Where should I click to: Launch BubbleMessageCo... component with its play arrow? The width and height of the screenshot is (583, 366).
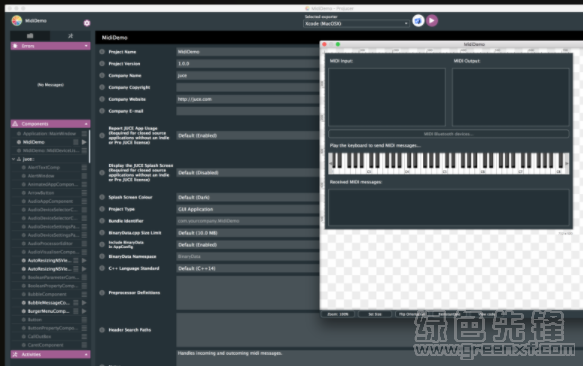tap(84, 303)
